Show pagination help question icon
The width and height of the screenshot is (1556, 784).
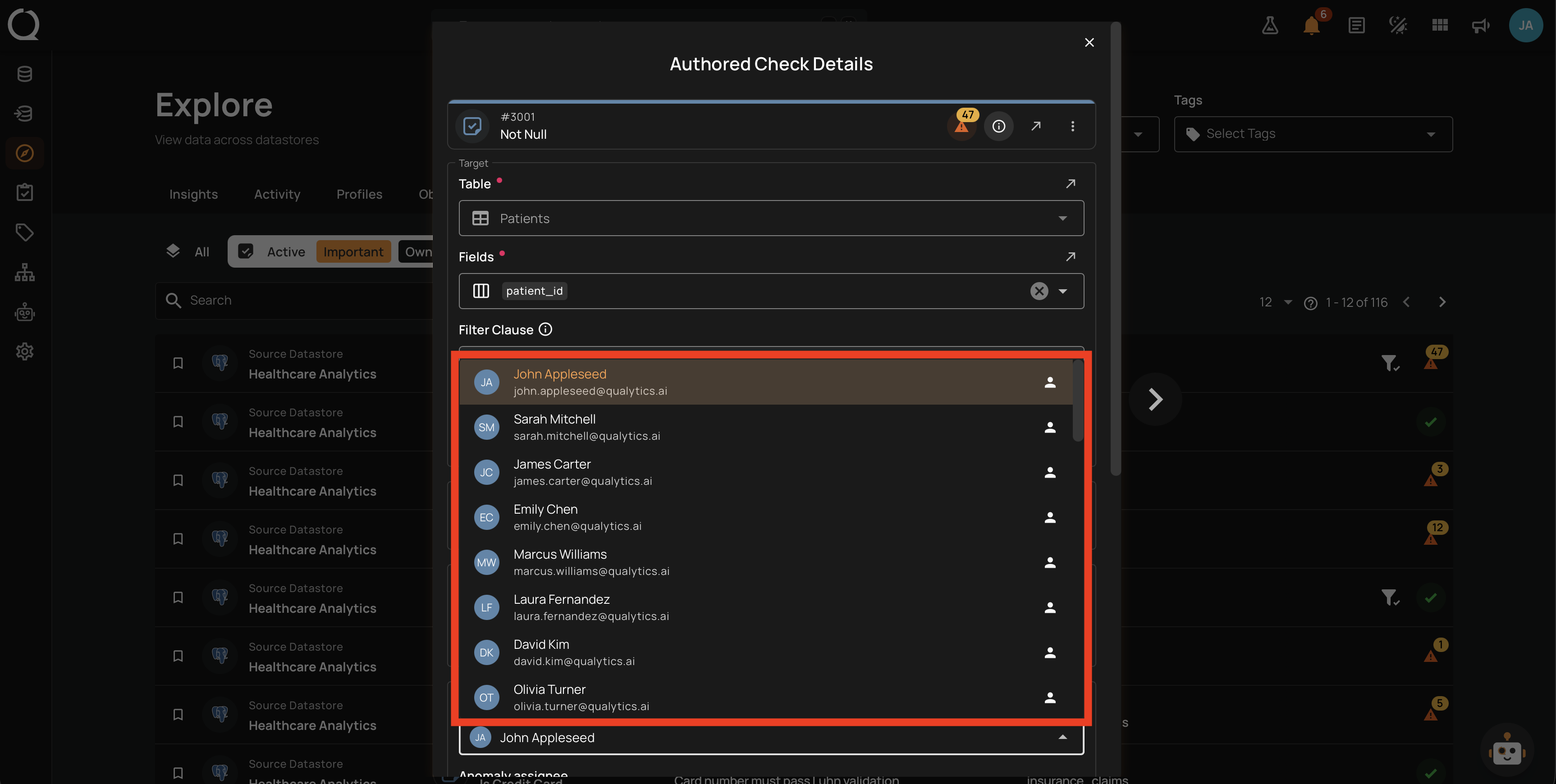click(1310, 303)
